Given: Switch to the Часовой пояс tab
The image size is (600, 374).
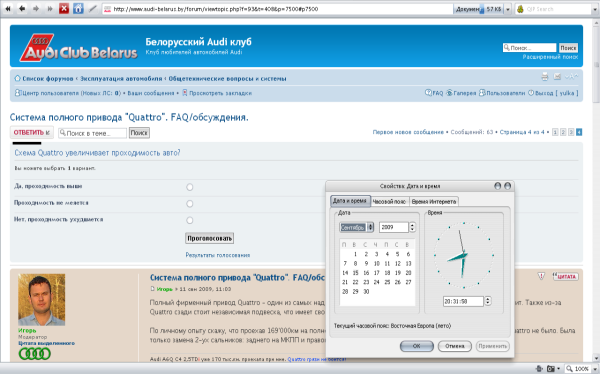Looking at the screenshot, I should pyautogui.click(x=389, y=201).
